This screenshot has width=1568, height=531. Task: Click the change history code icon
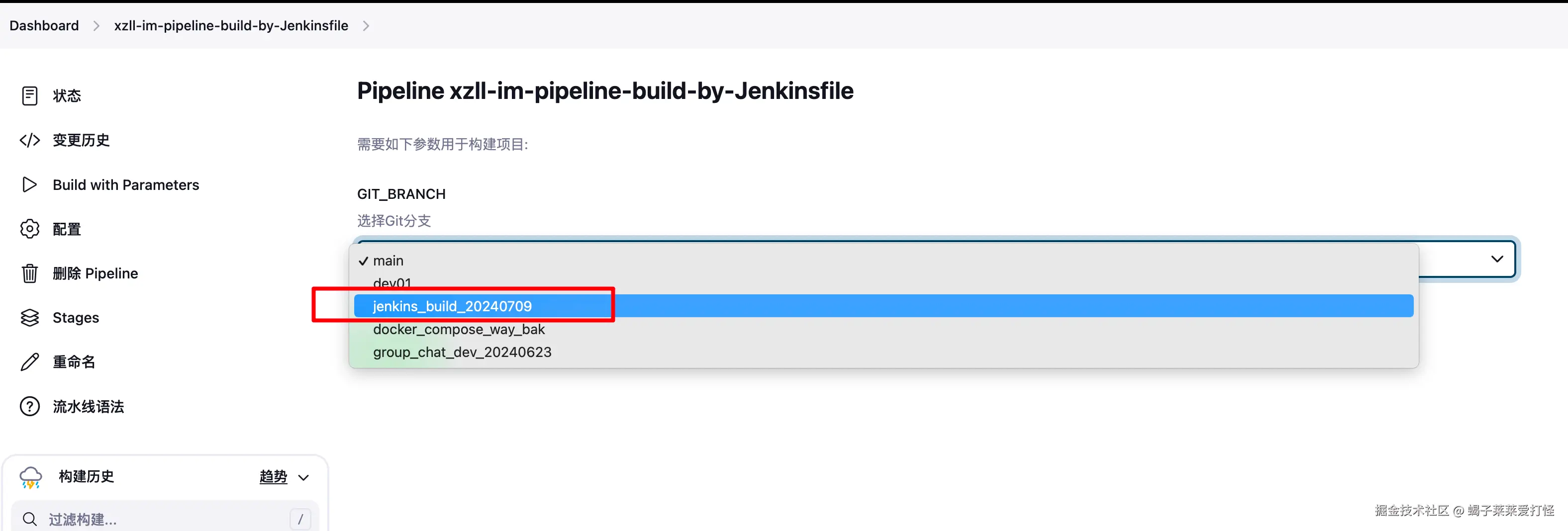[x=29, y=140]
